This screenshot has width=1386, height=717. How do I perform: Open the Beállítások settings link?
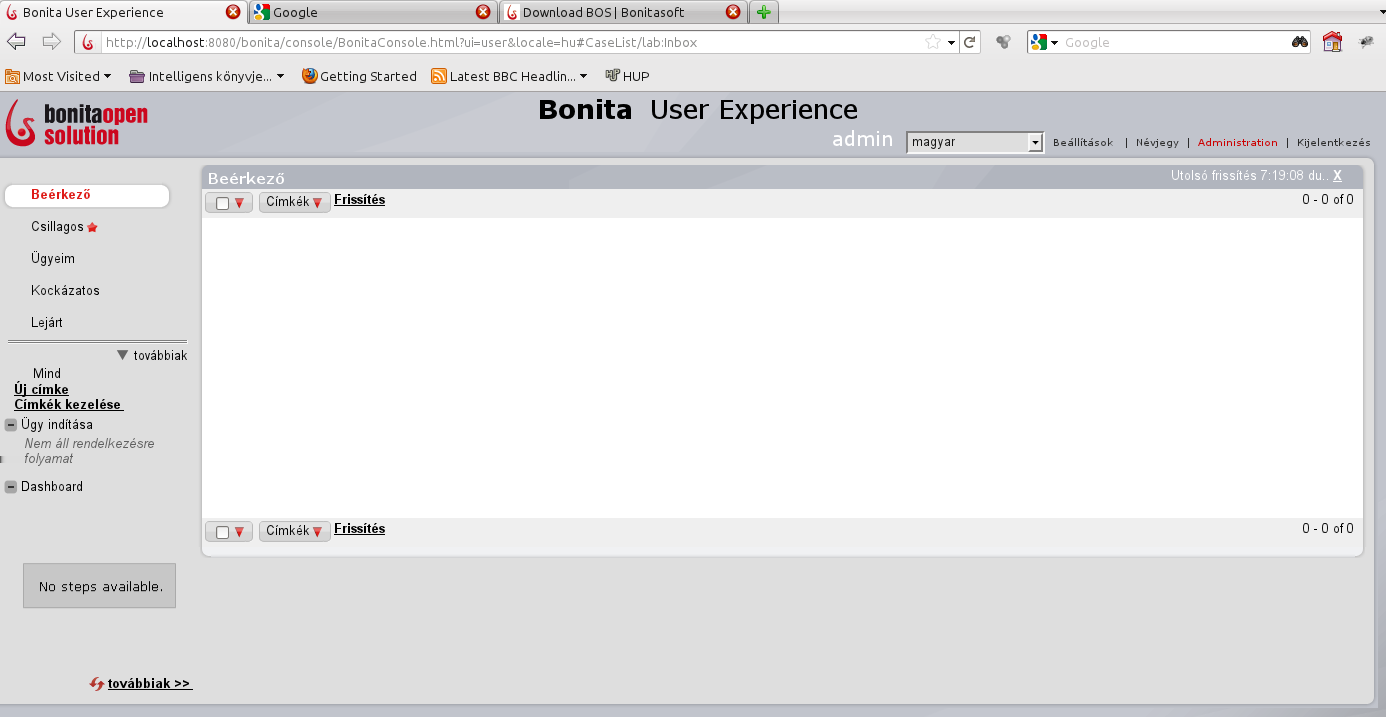pyautogui.click(x=1083, y=143)
